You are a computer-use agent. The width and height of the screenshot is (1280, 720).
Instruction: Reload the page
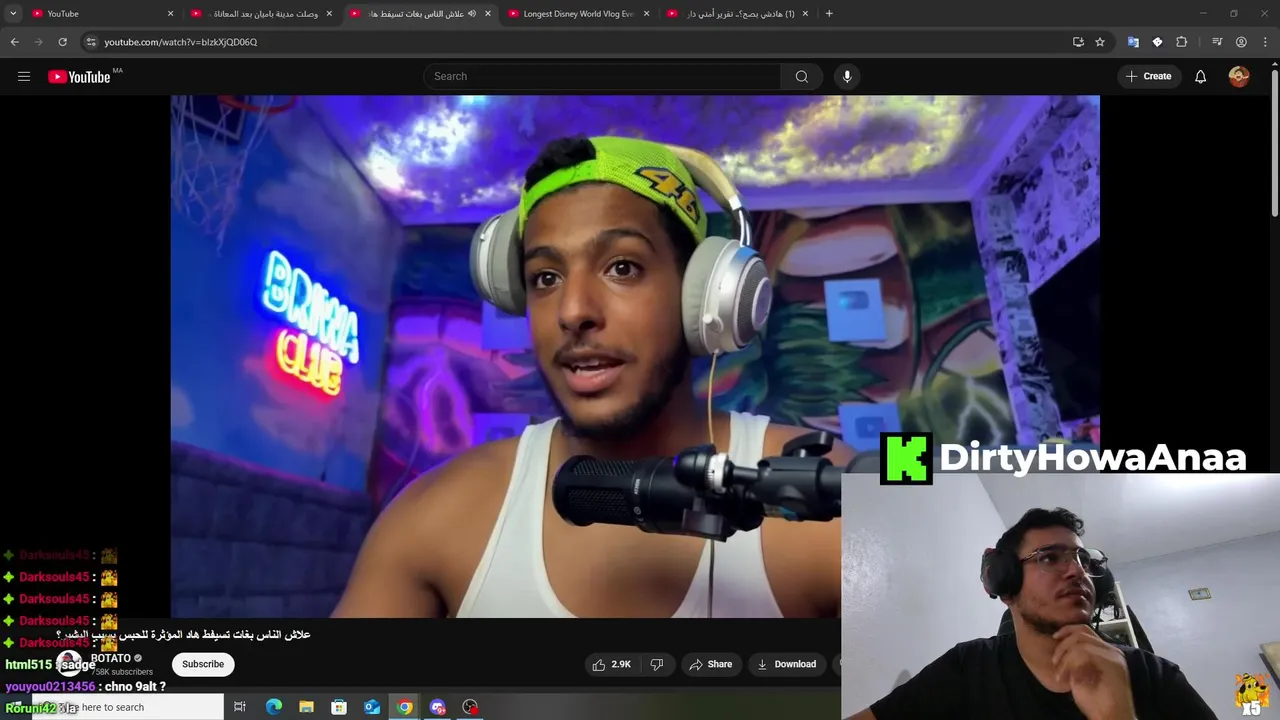62,42
